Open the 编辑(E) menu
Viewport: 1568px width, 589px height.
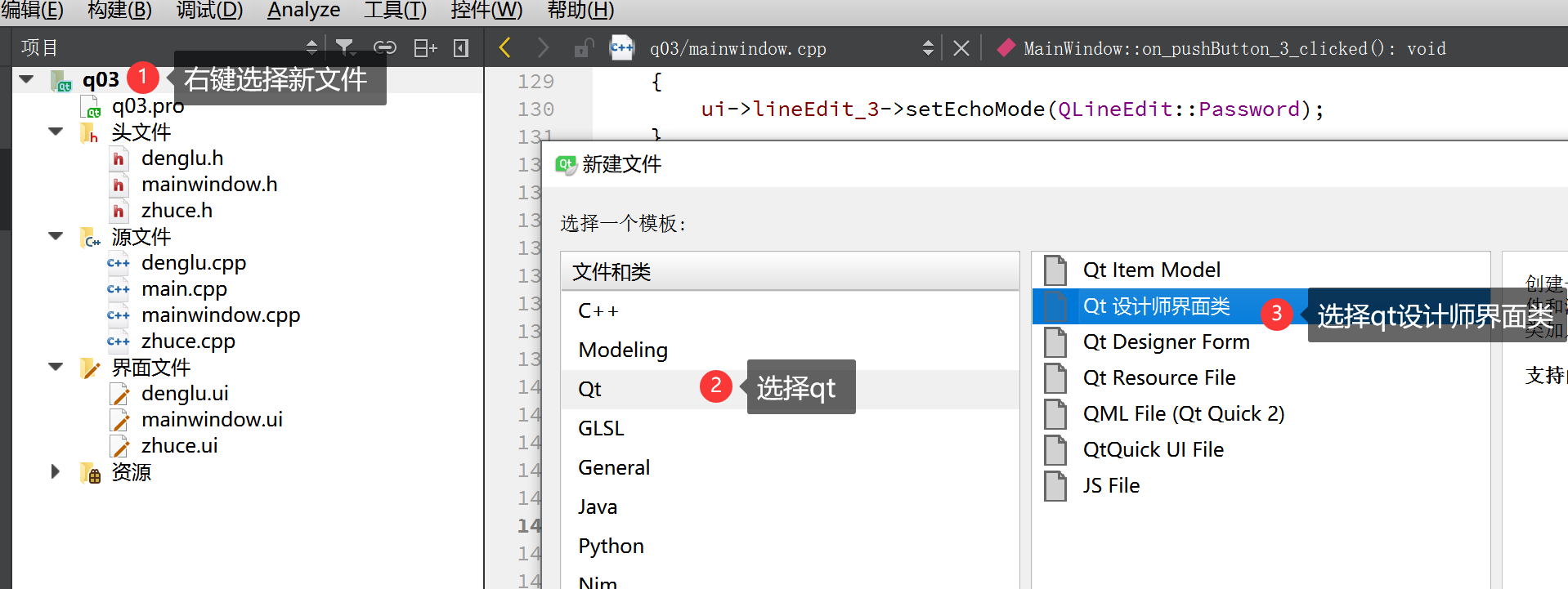(32, 10)
